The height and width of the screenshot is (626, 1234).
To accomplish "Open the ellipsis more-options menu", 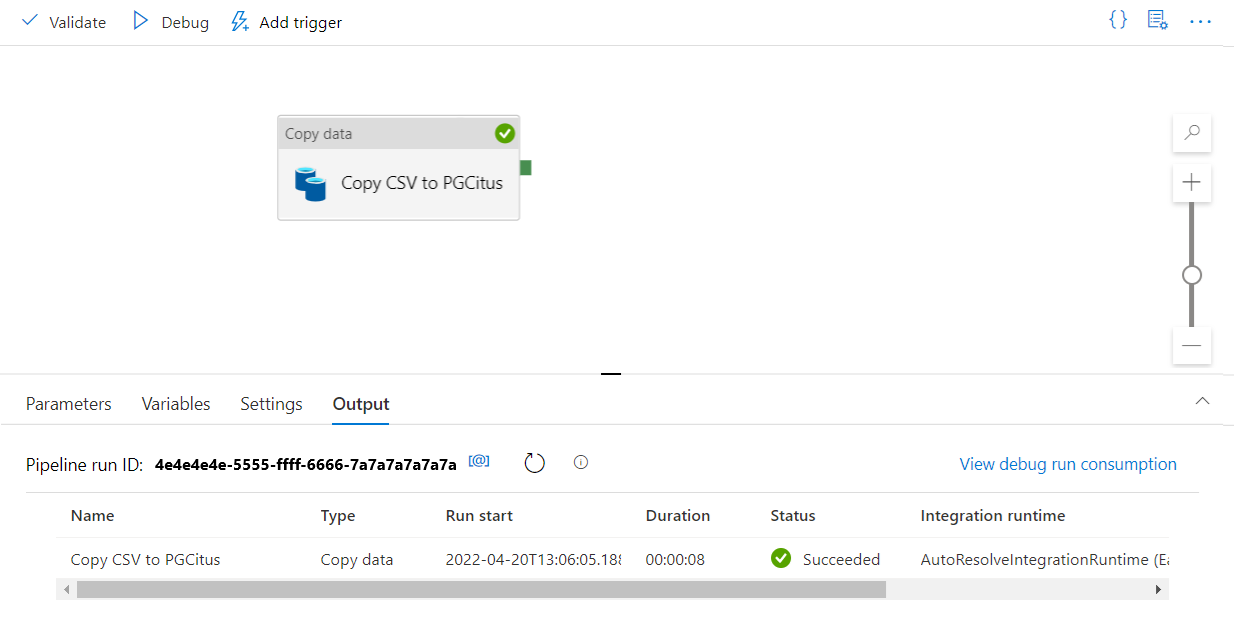I will (1200, 21).
